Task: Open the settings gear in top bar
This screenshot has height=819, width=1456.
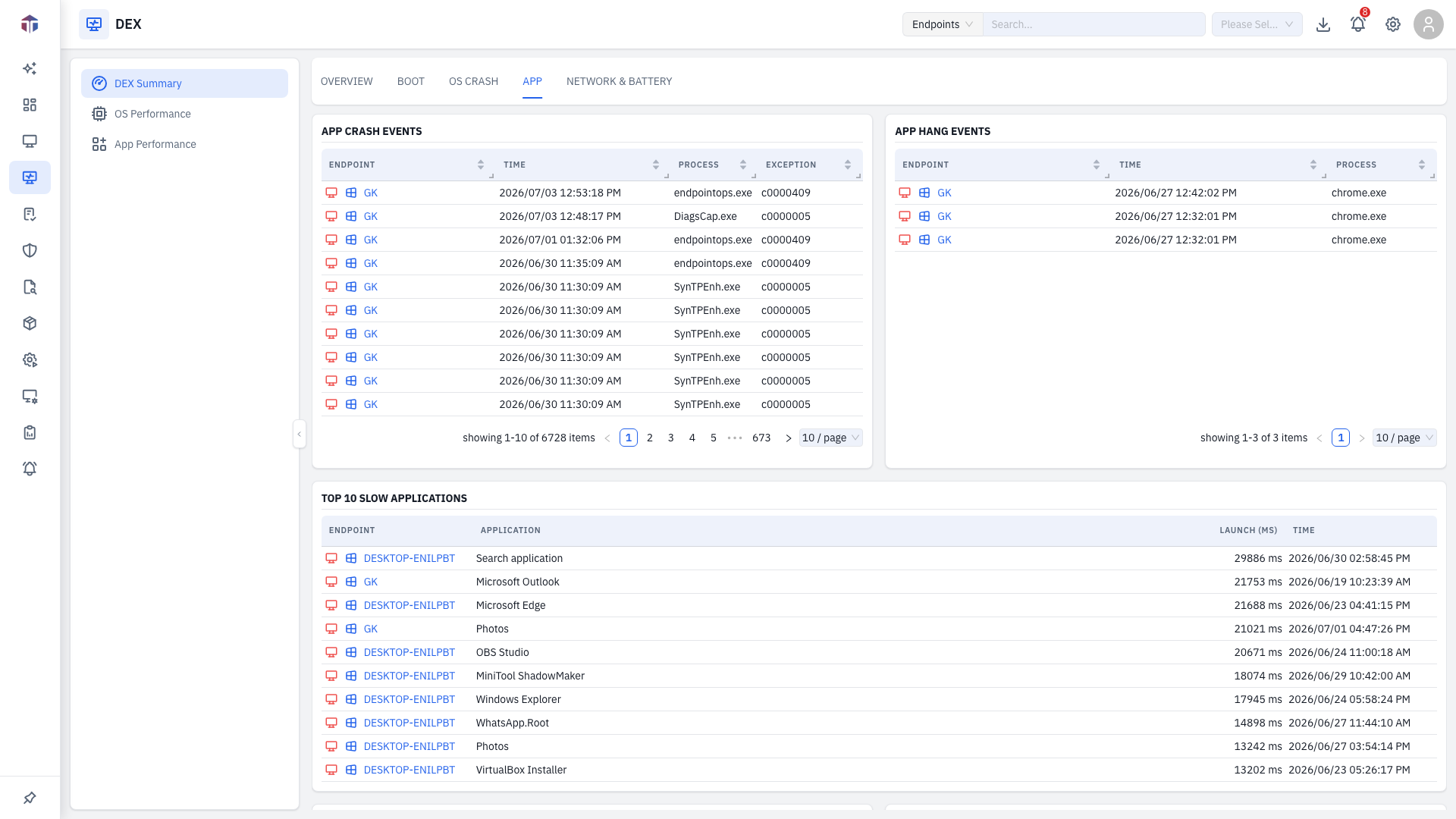Action: tap(1393, 24)
